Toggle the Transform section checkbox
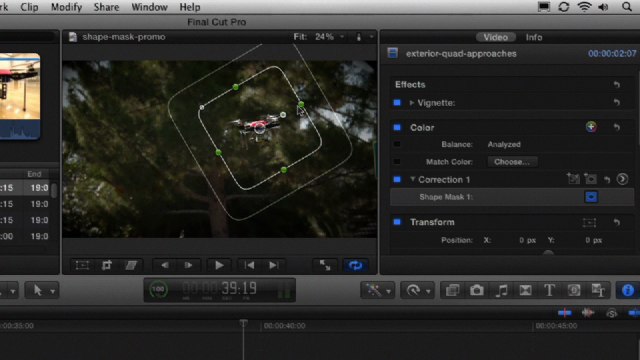 click(x=397, y=222)
